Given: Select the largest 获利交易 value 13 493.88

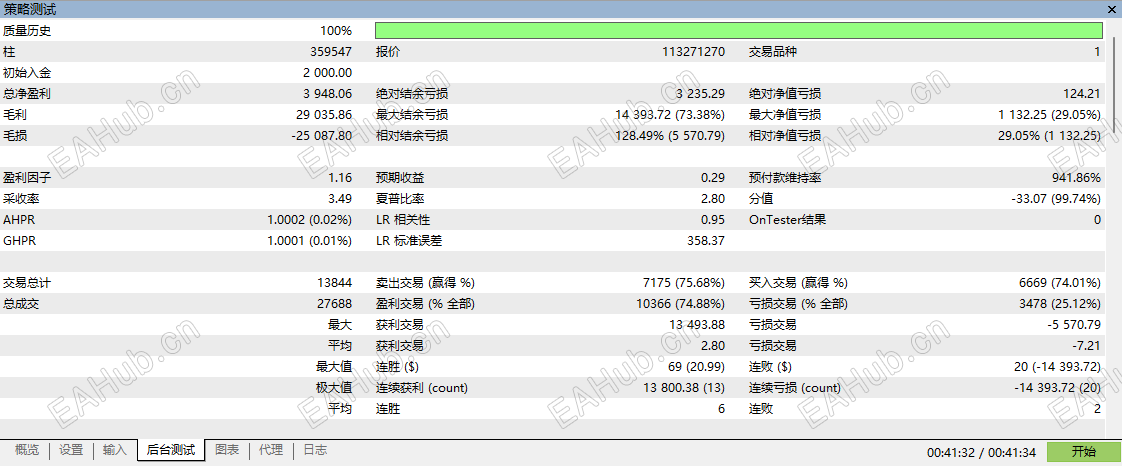Looking at the screenshot, I should (x=697, y=325).
